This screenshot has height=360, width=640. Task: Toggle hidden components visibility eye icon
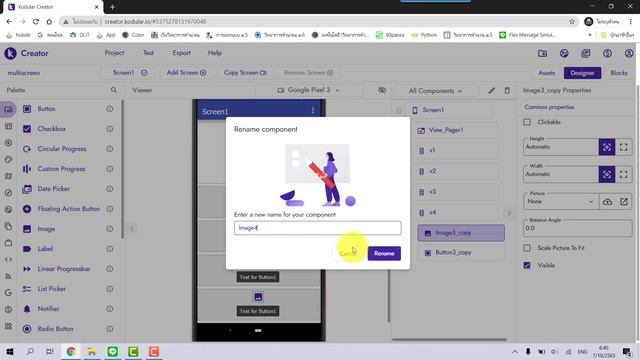point(382,90)
